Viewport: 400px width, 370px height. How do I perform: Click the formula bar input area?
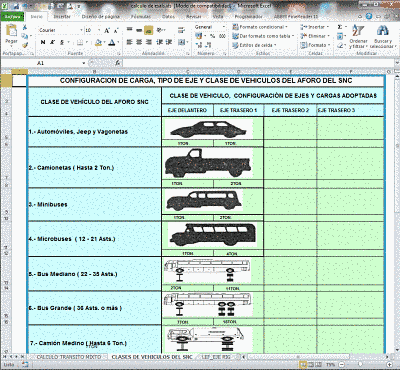258,63
